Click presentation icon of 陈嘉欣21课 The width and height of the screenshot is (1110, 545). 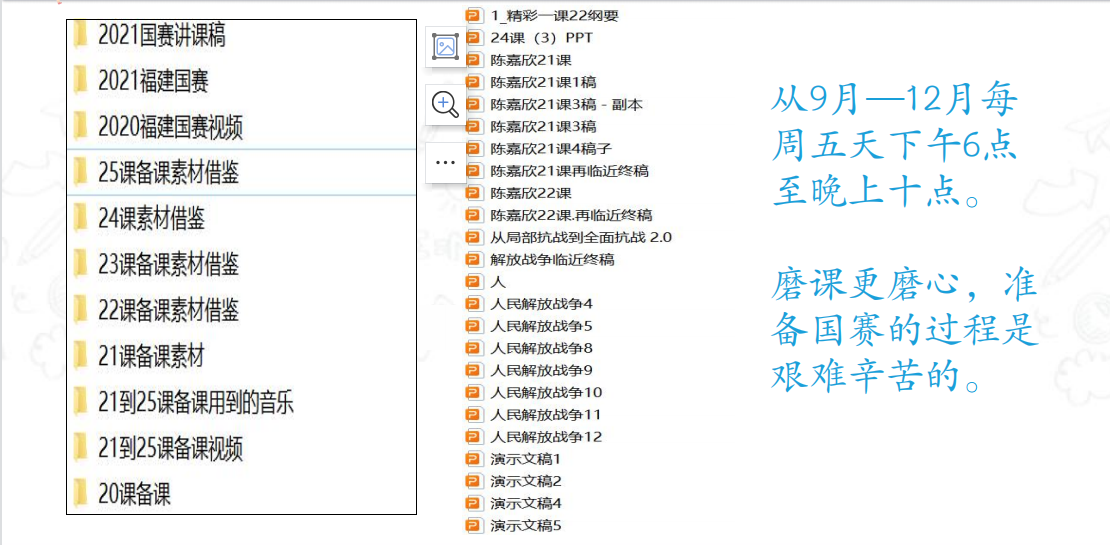(x=473, y=59)
